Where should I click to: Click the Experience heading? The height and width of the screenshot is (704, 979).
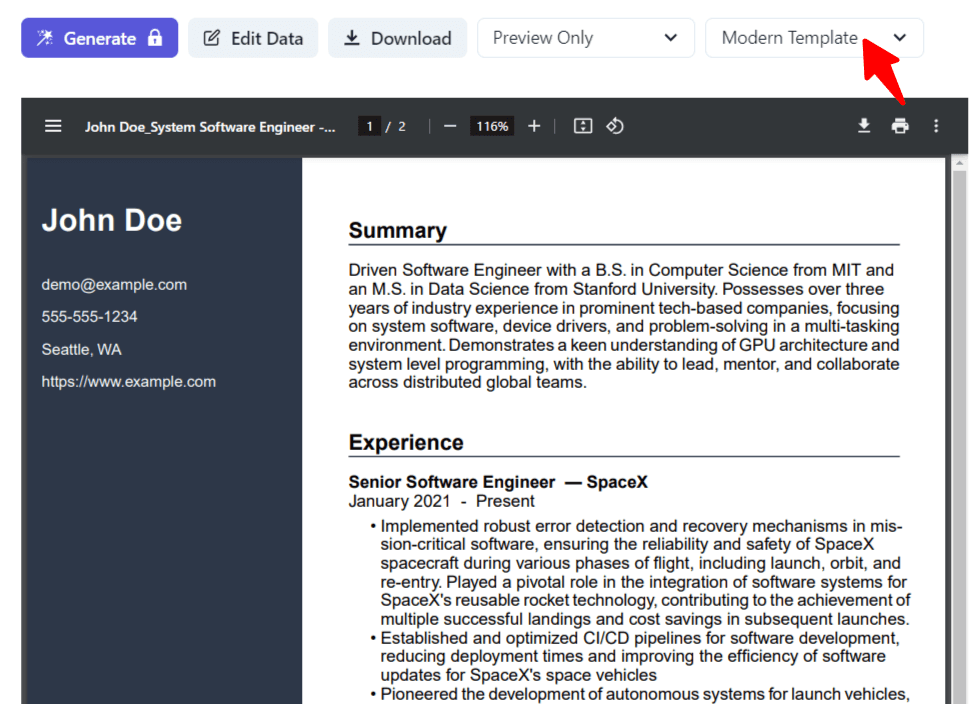coord(406,442)
